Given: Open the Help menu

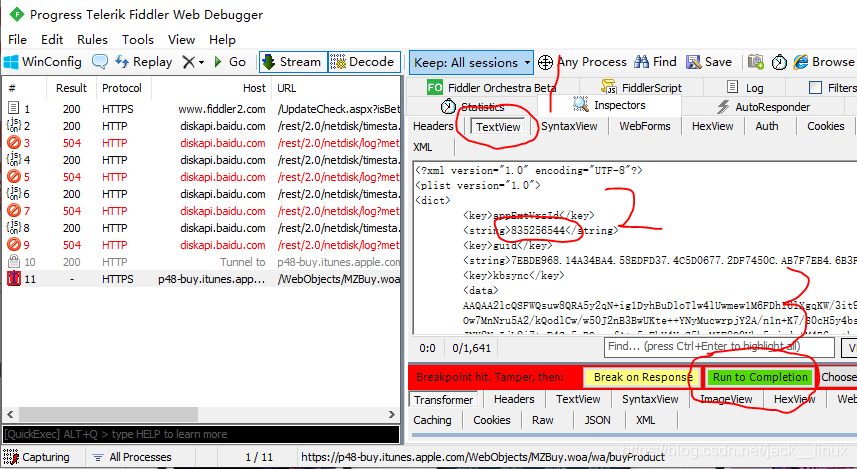Looking at the screenshot, I should click(222, 39).
